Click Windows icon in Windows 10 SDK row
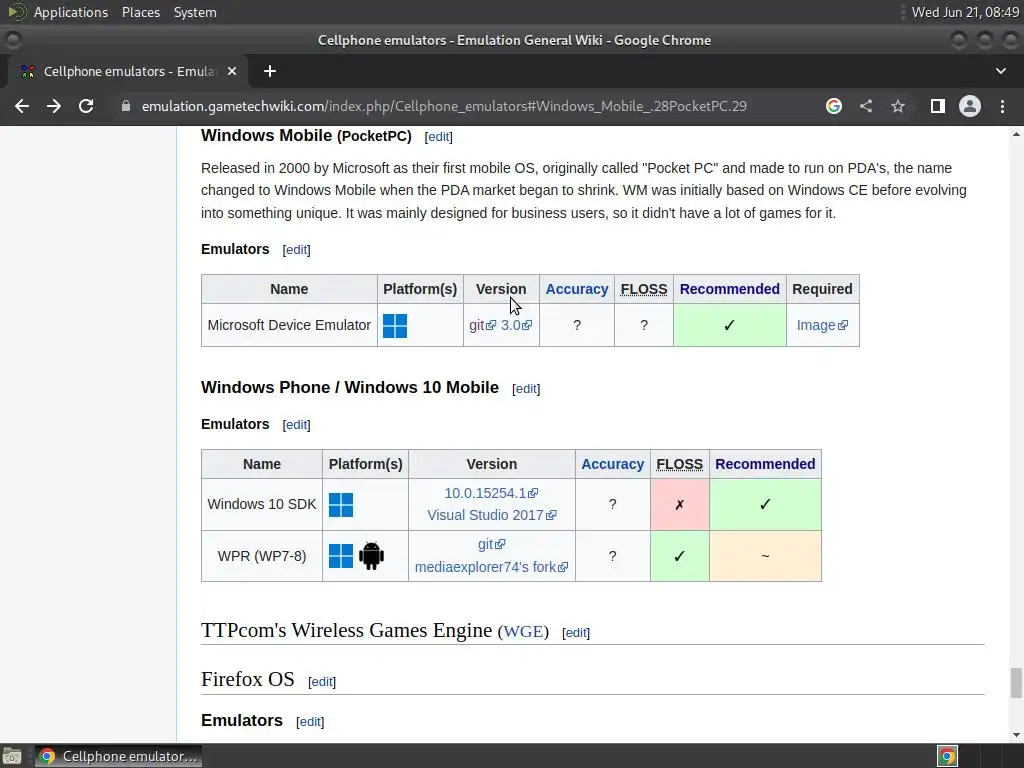 click(x=341, y=505)
